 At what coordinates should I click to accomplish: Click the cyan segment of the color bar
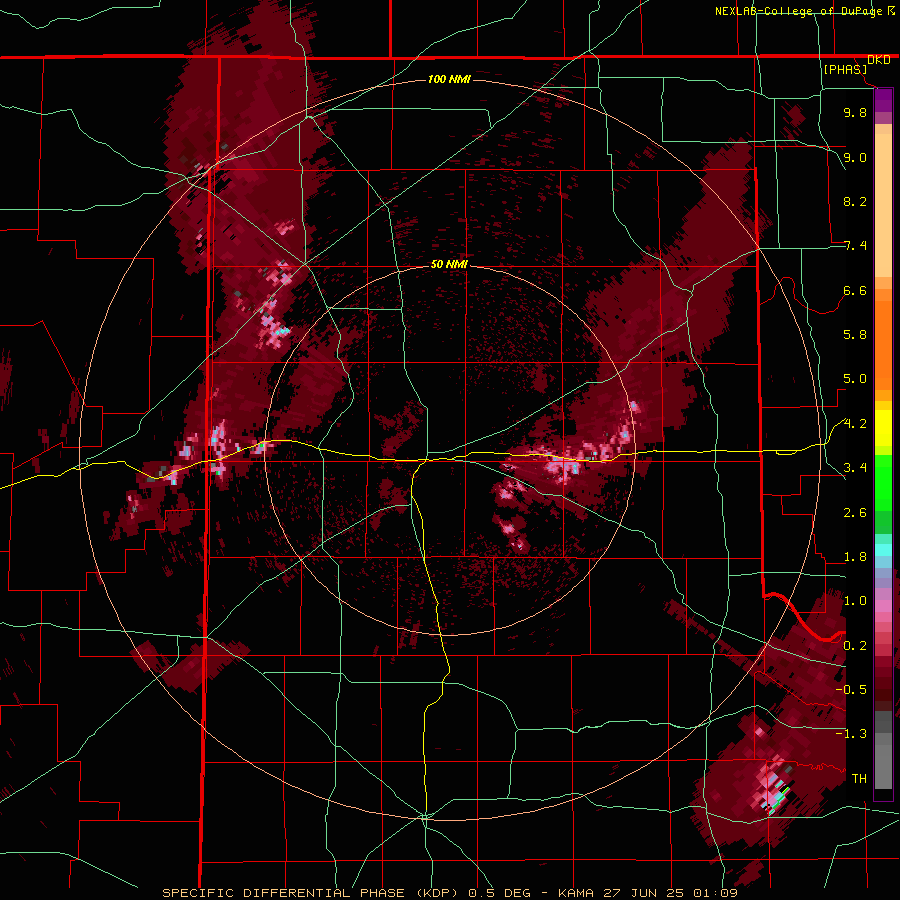point(883,550)
